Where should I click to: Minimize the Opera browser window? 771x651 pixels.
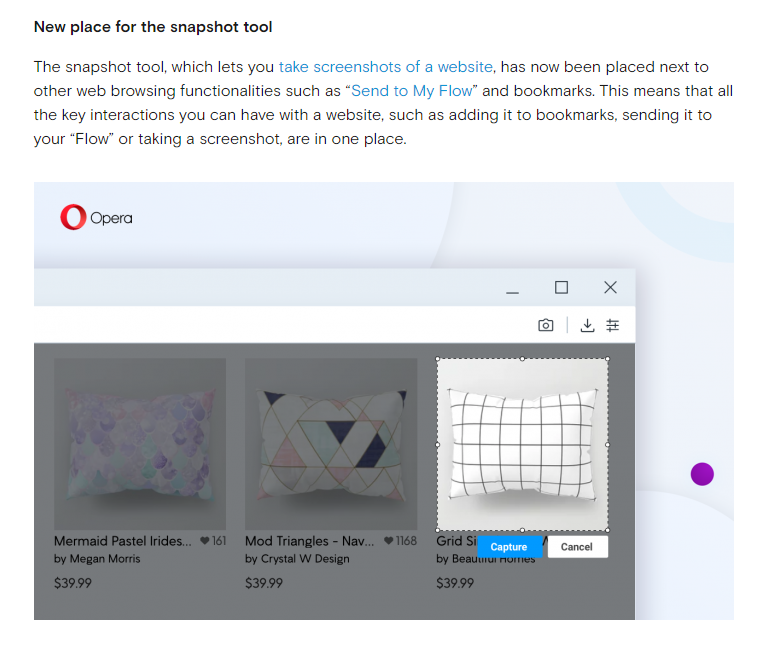513,290
